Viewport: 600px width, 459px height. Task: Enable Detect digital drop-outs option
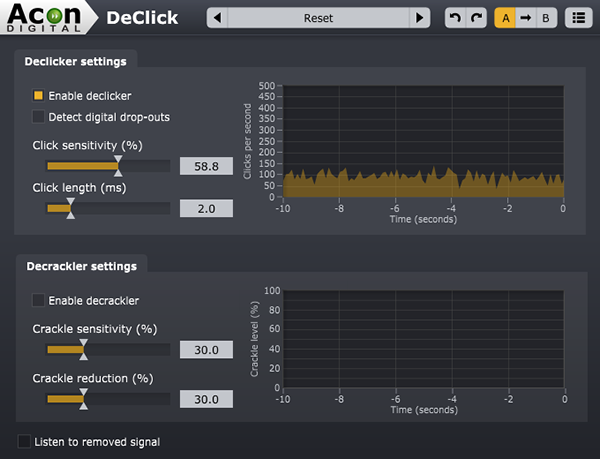tap(39, 117)
